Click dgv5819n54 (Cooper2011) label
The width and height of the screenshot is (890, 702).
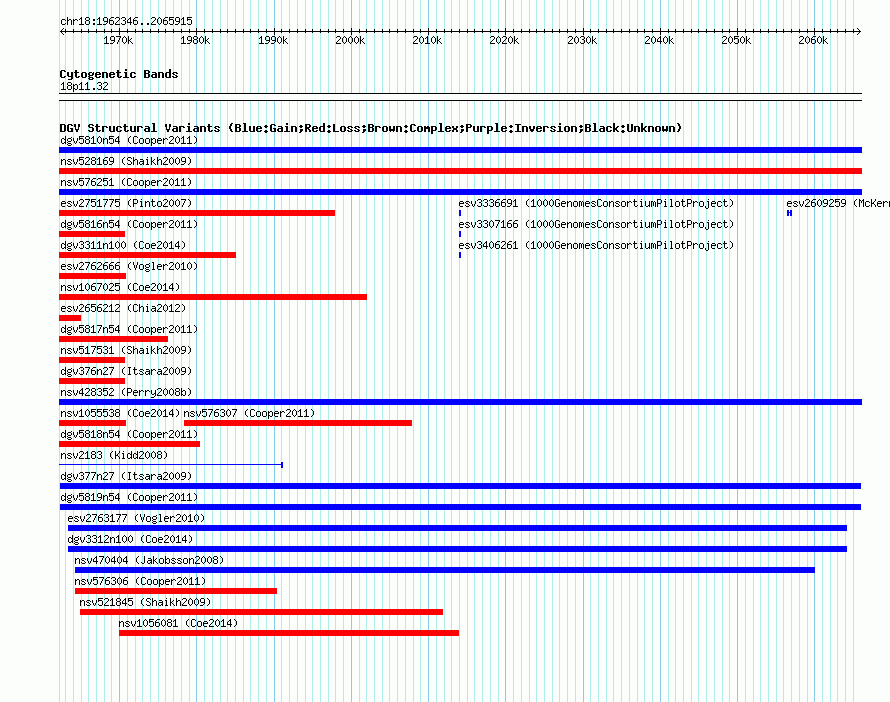coord(129,497)
